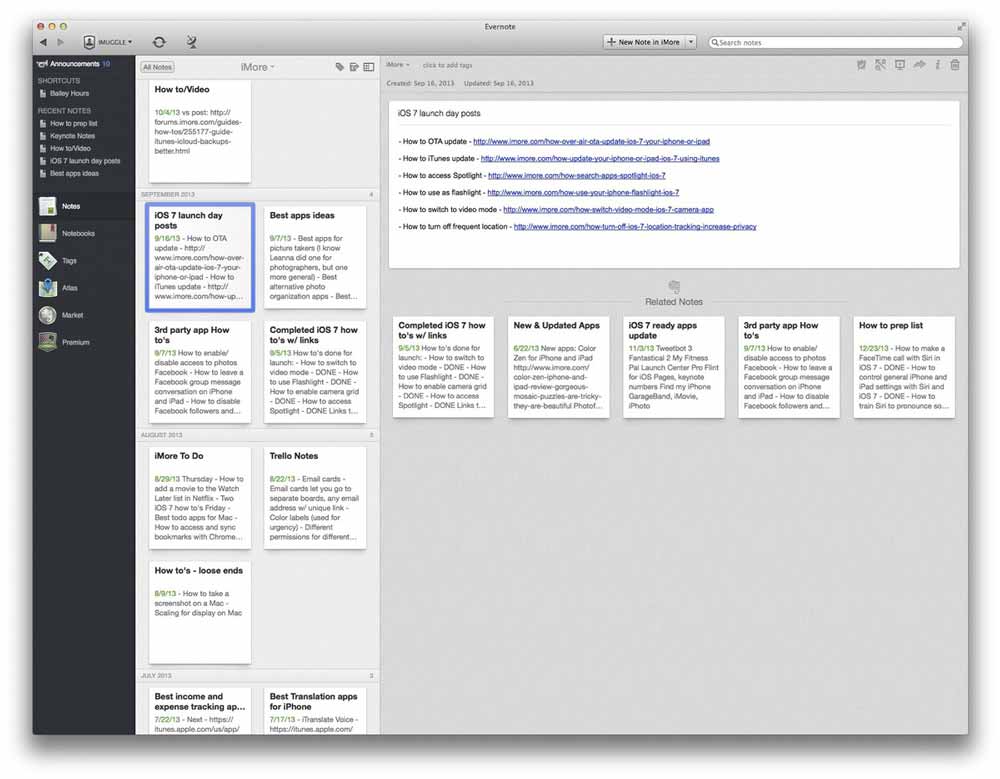Select the iMore To Do note card
Viewport: 1000px width, 779px height.
[x=200, y=498]
